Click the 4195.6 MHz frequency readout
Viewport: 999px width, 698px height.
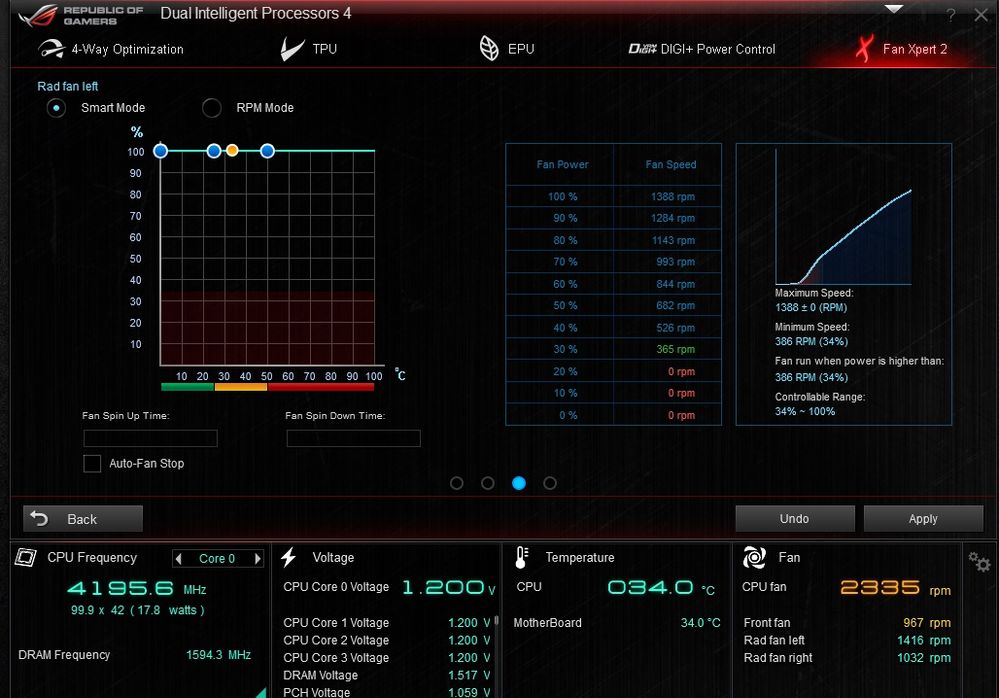(x=136, y=588)
